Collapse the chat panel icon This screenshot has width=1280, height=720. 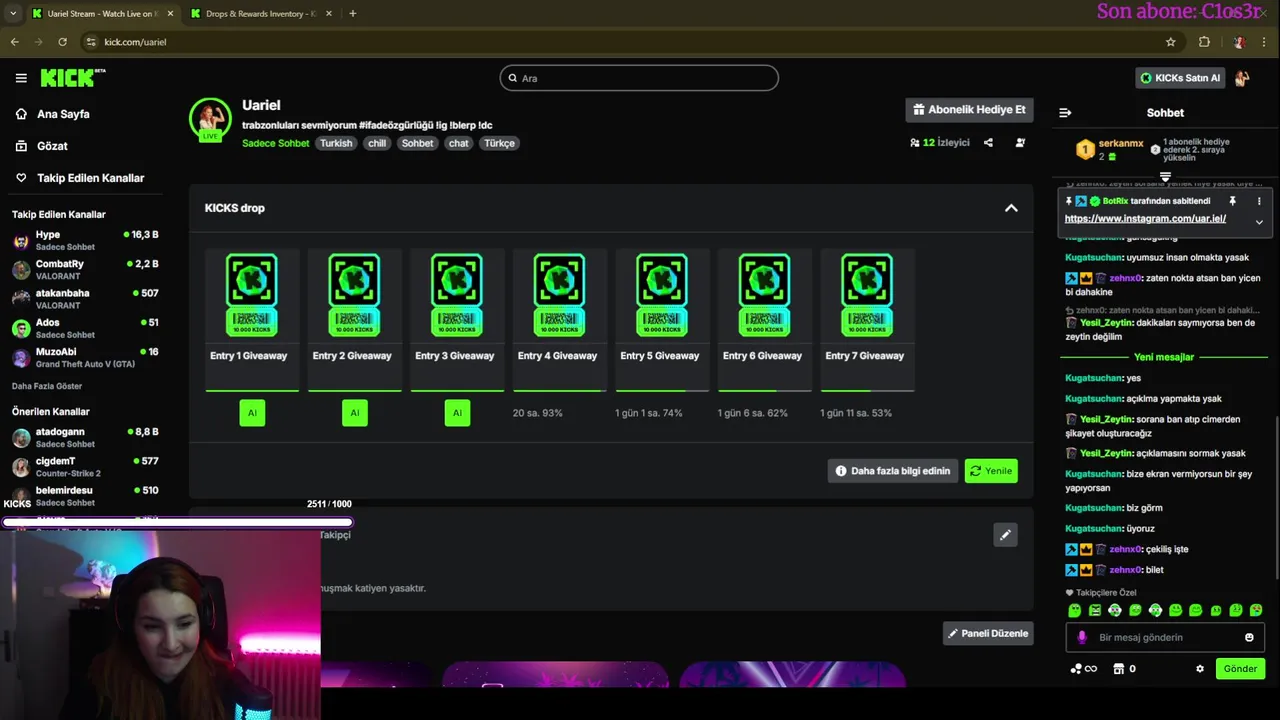(x=1065, y=113)
